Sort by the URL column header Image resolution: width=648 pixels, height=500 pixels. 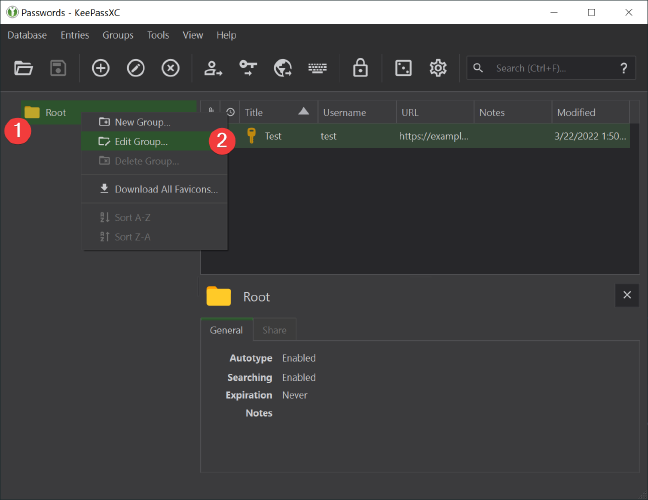click(435, 112)
